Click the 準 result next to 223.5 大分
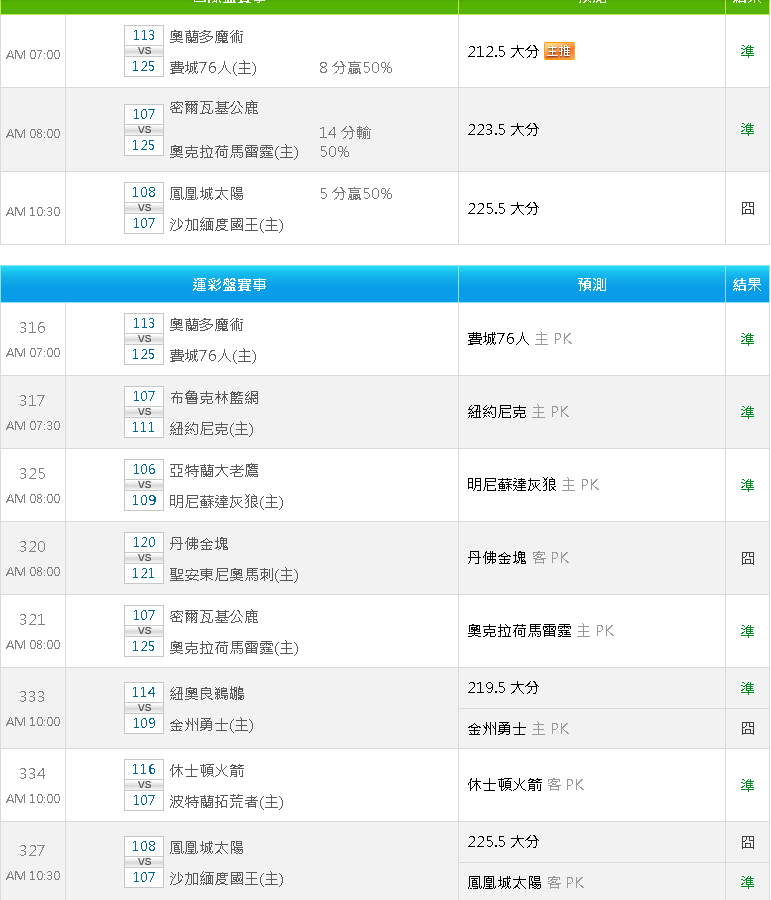This screenshot has height=900, width=771. [x=747, y=129]
